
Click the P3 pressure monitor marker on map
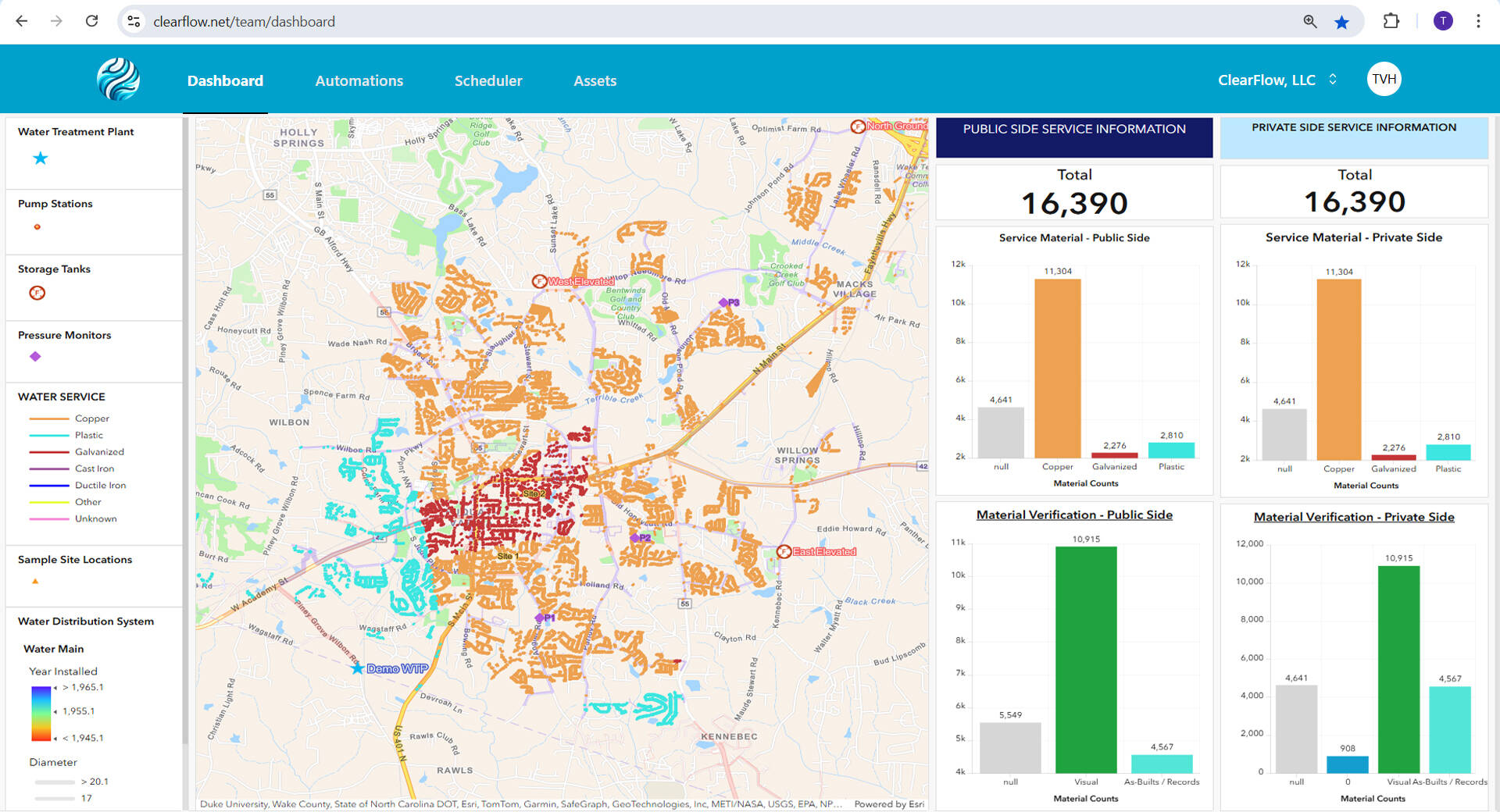coord(723,302)
